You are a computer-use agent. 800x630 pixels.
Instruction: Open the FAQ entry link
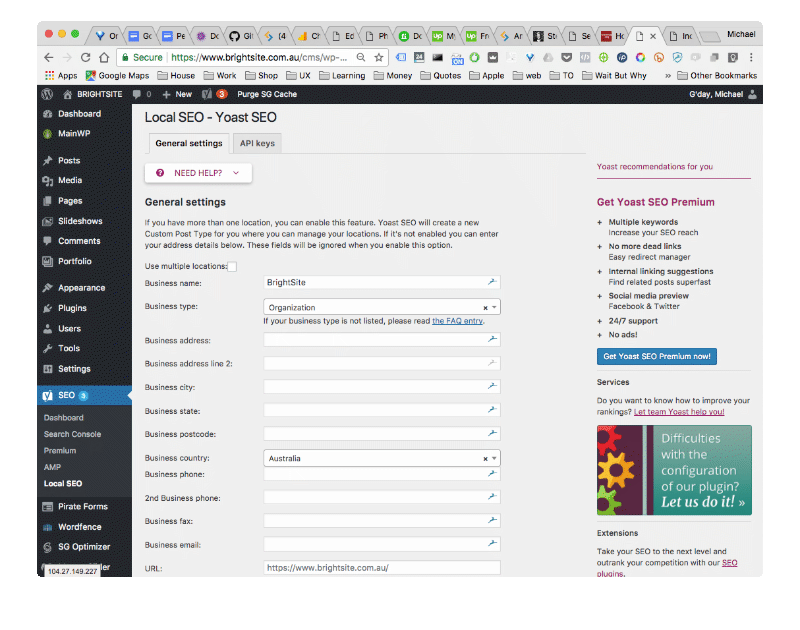tap(457, 321)
